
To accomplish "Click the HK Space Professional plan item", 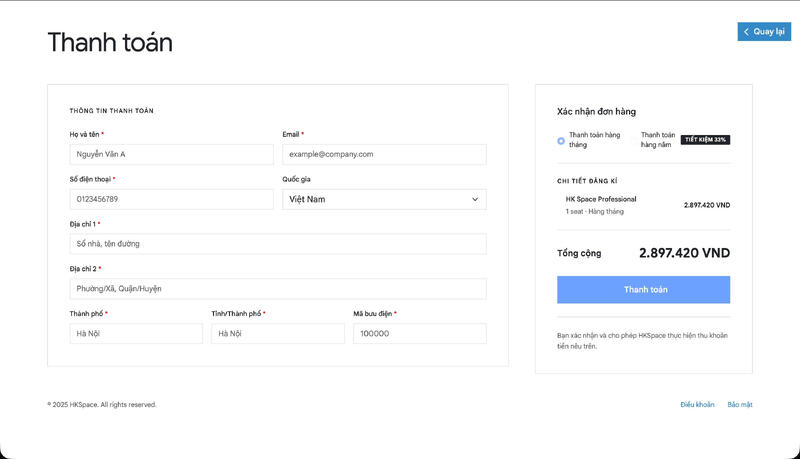I will click(601, 199).
